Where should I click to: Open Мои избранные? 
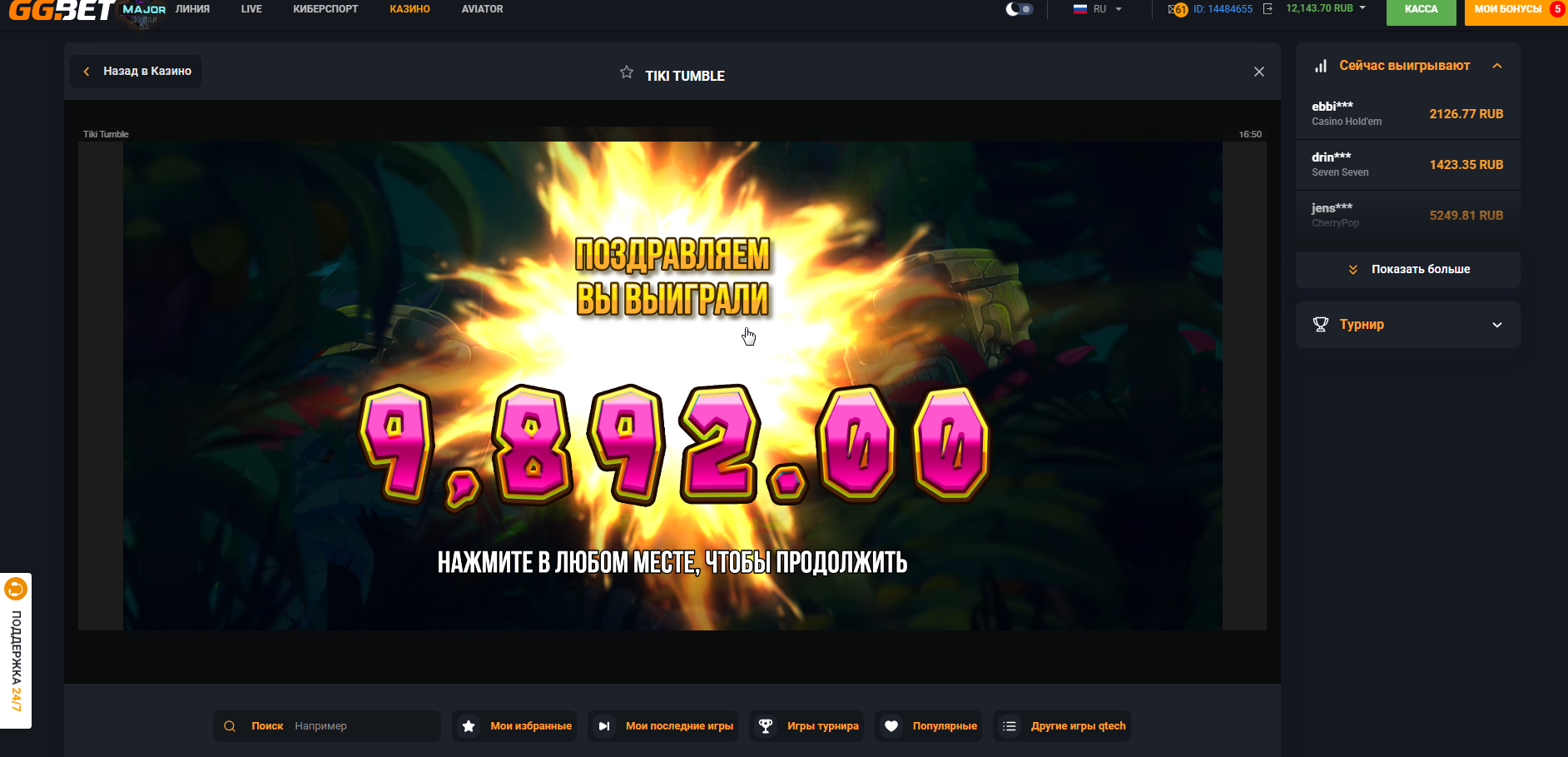click(514, 726)
